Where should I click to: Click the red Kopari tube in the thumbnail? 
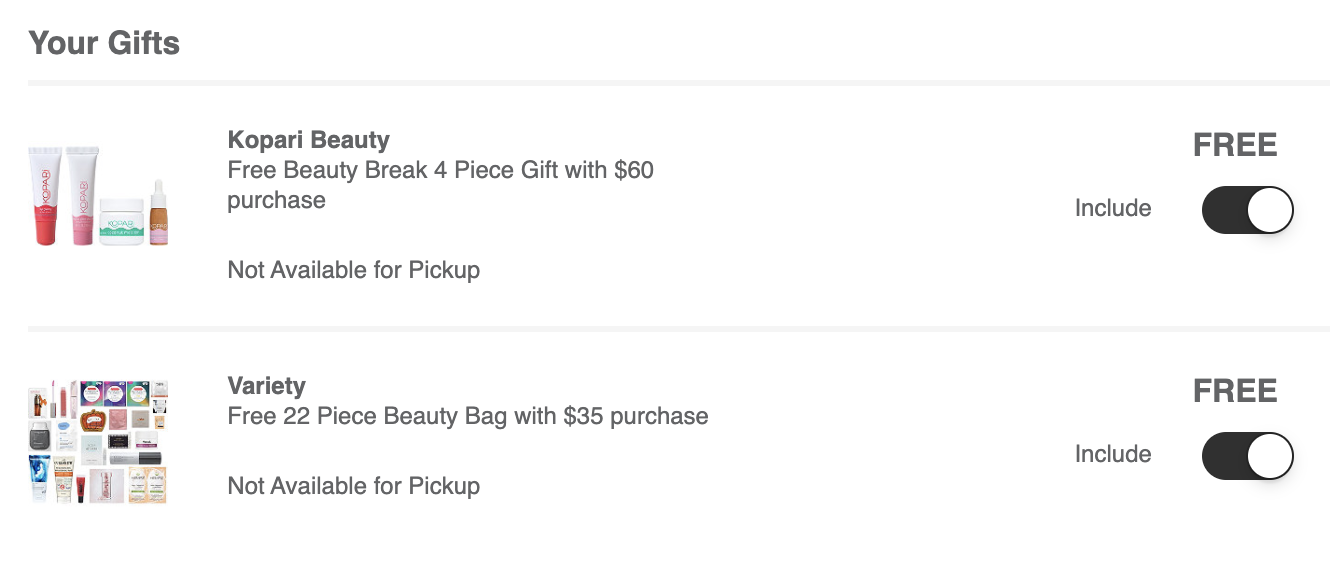point(45,196)
